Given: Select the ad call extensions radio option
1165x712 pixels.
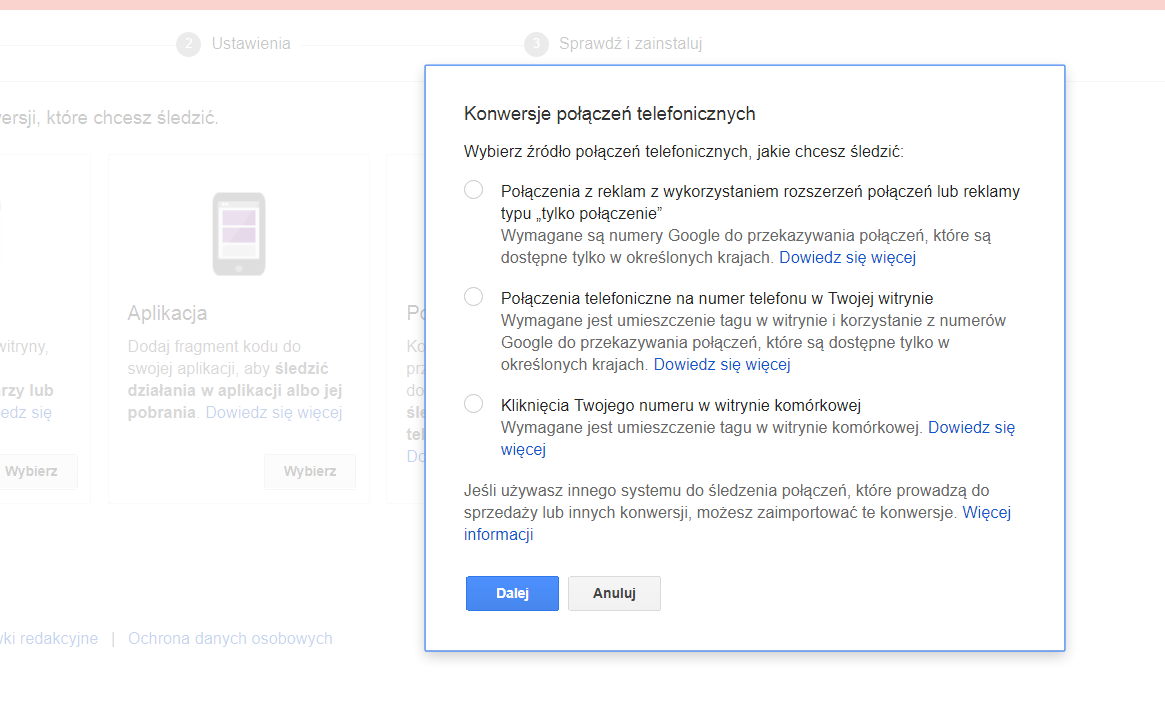Looking at the screenshot, I should (x=474, y=190).
